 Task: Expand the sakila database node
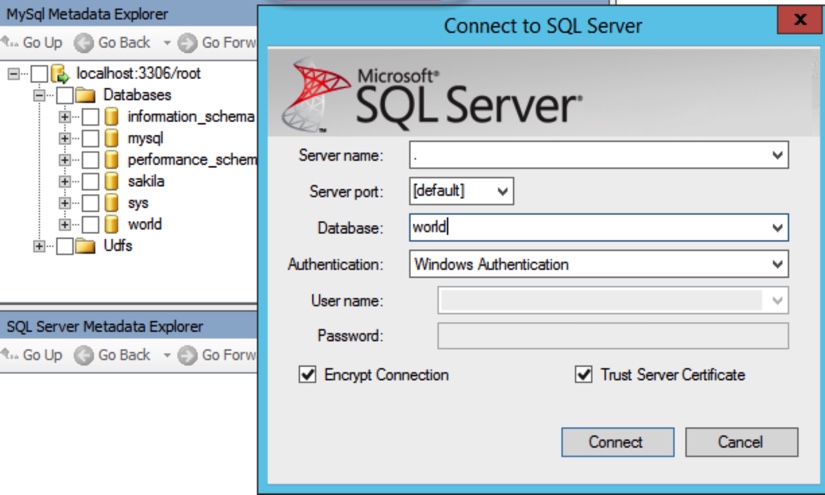pyautogui.click(x=65, y=181)
